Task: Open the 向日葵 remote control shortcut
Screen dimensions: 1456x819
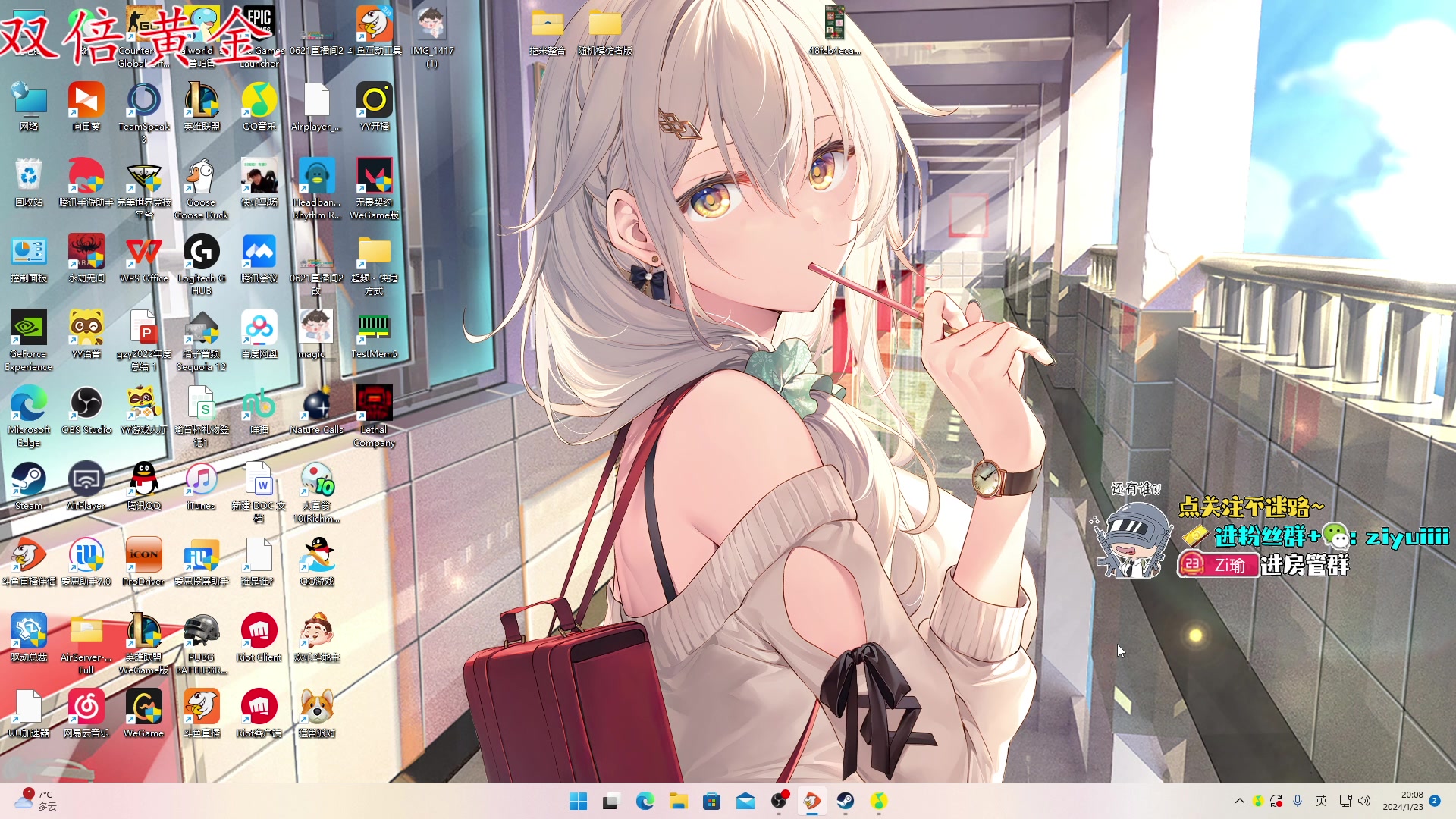Action: click(86, 107)
